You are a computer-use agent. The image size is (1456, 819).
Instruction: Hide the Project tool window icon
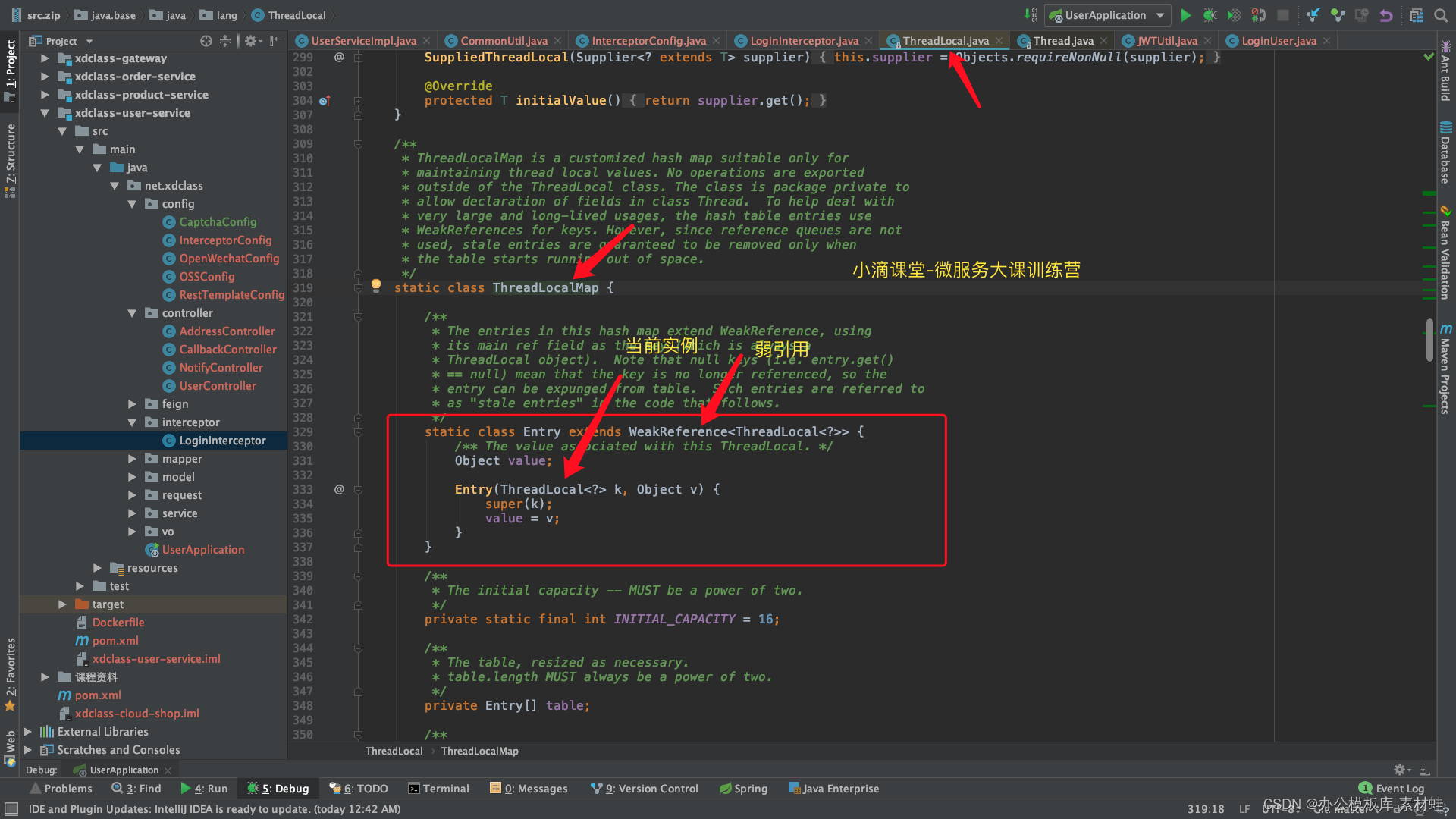click(x=275, y=41)
